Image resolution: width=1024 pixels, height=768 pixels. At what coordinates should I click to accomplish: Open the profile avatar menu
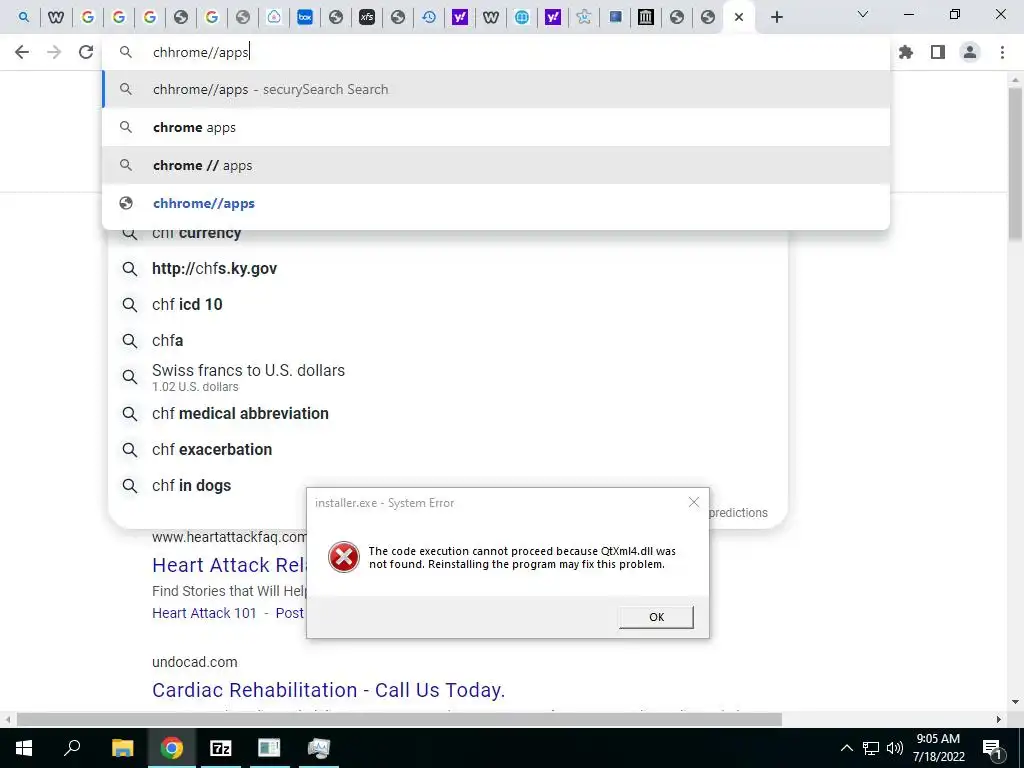pyautogui.click(x=970, y=52)
